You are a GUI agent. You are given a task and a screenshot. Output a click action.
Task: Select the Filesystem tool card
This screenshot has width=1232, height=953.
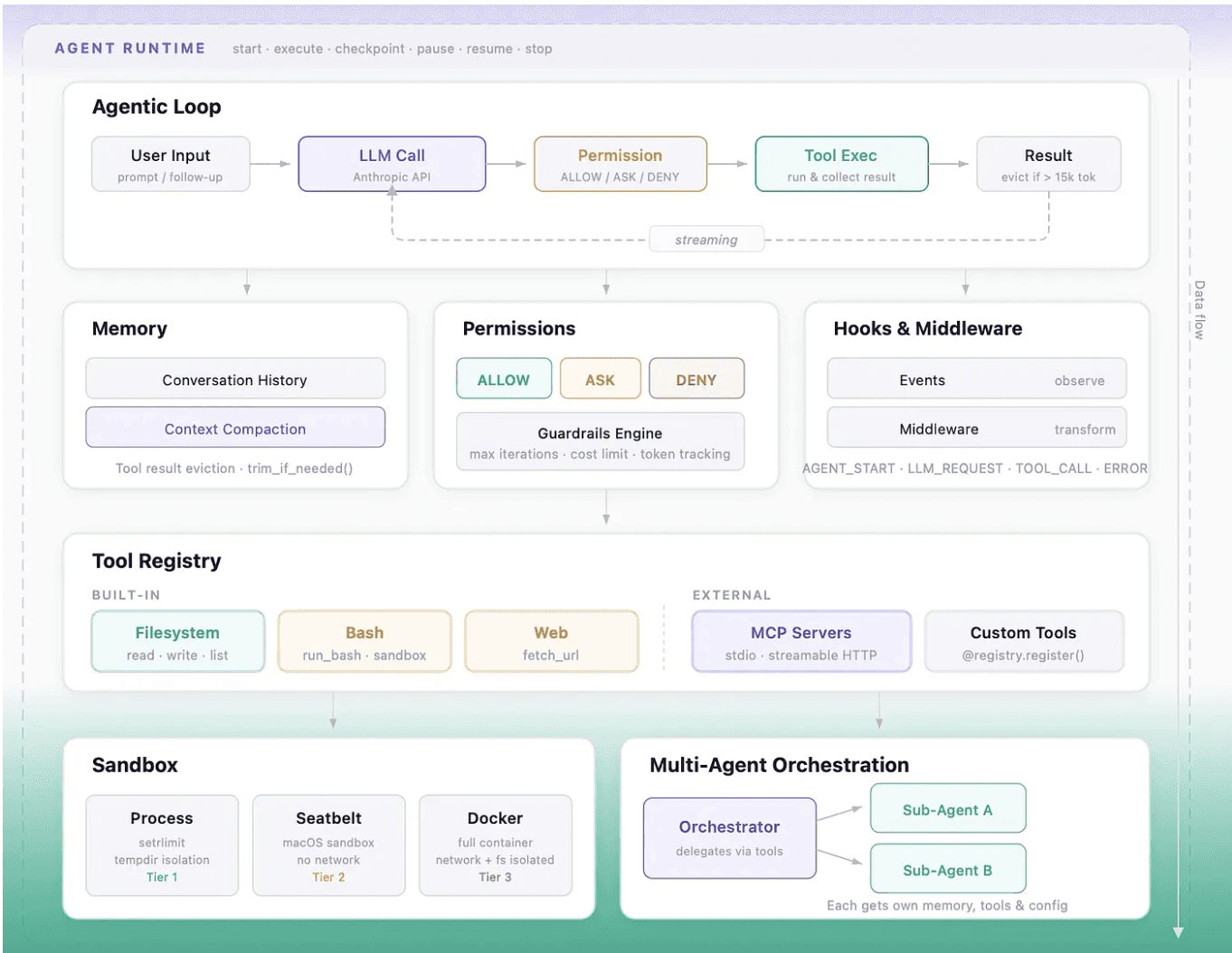(177, 642)
